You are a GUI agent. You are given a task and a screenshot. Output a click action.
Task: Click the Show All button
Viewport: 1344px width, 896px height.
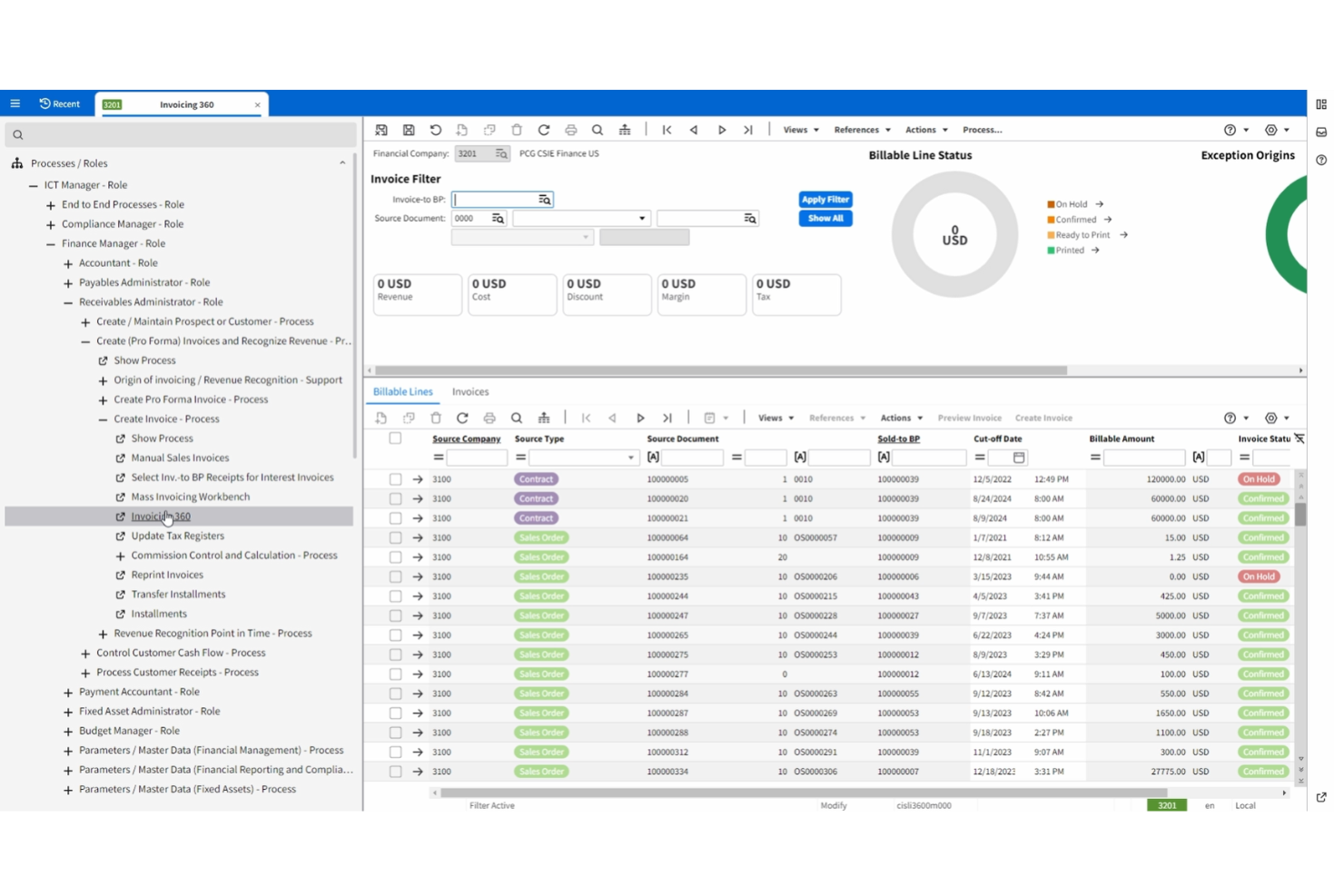pos(825,218)
